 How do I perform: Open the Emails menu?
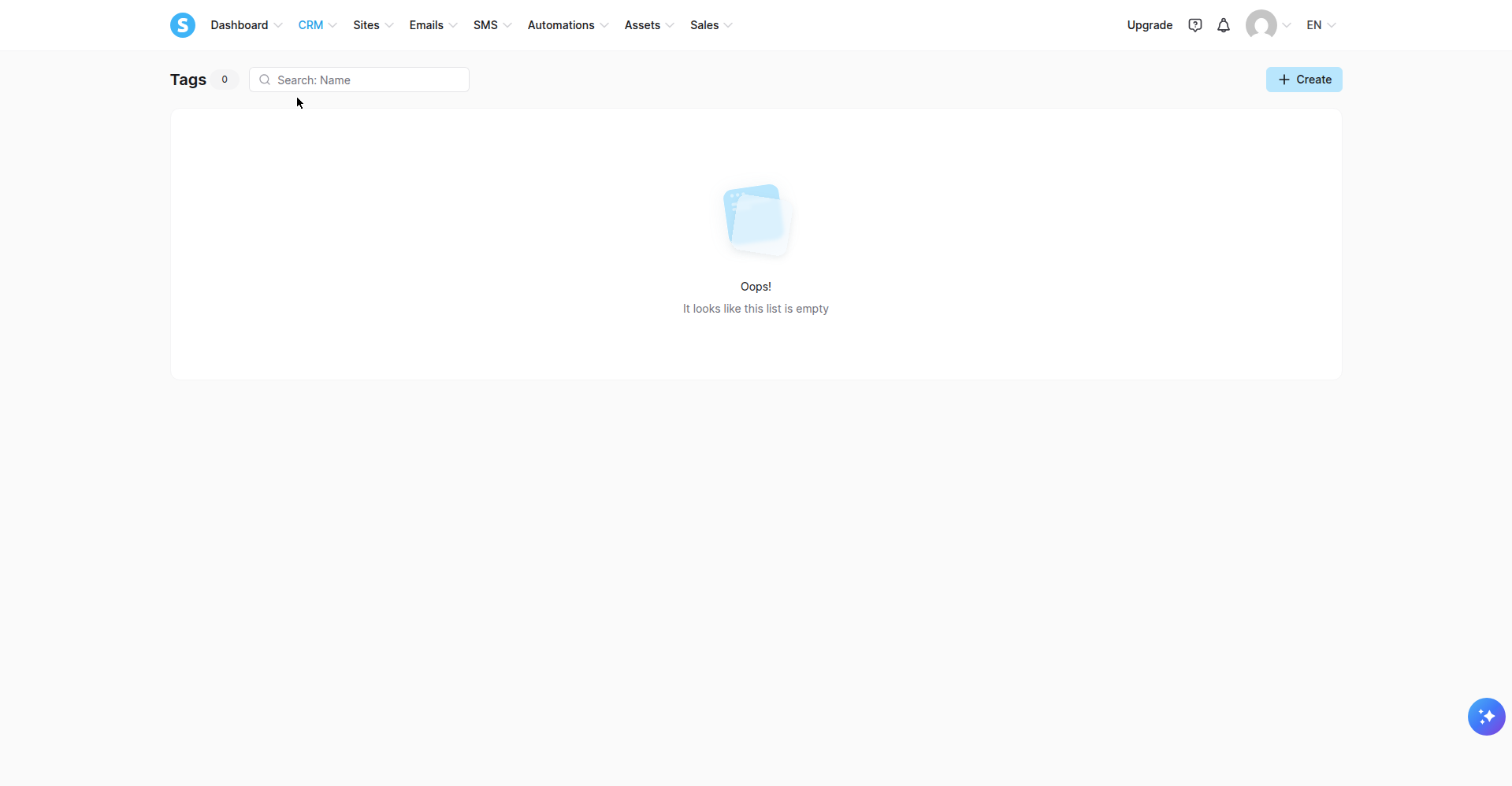[x=433, y=25]
